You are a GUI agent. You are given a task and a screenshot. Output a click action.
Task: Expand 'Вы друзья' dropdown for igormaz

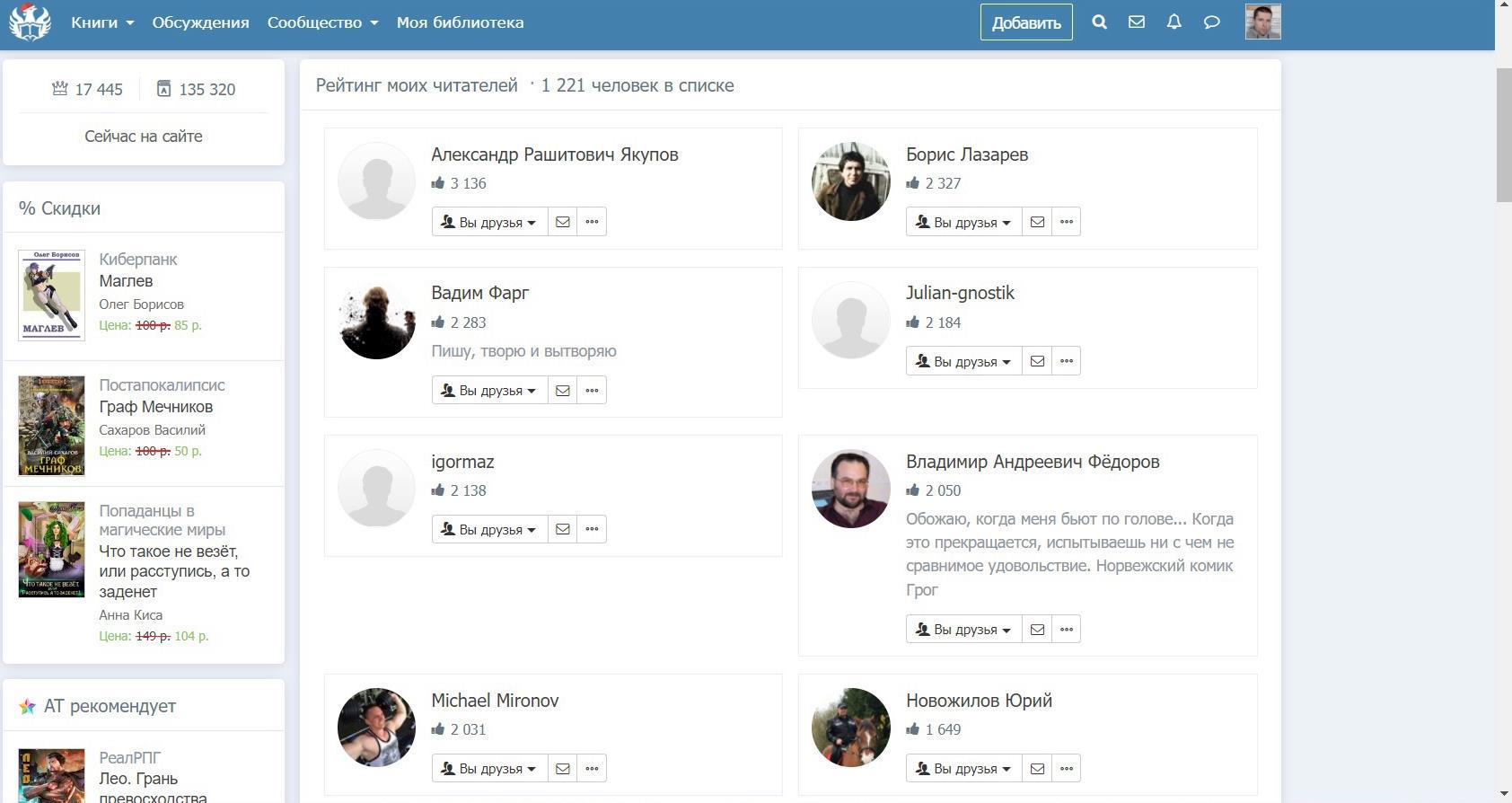point(489,529)
